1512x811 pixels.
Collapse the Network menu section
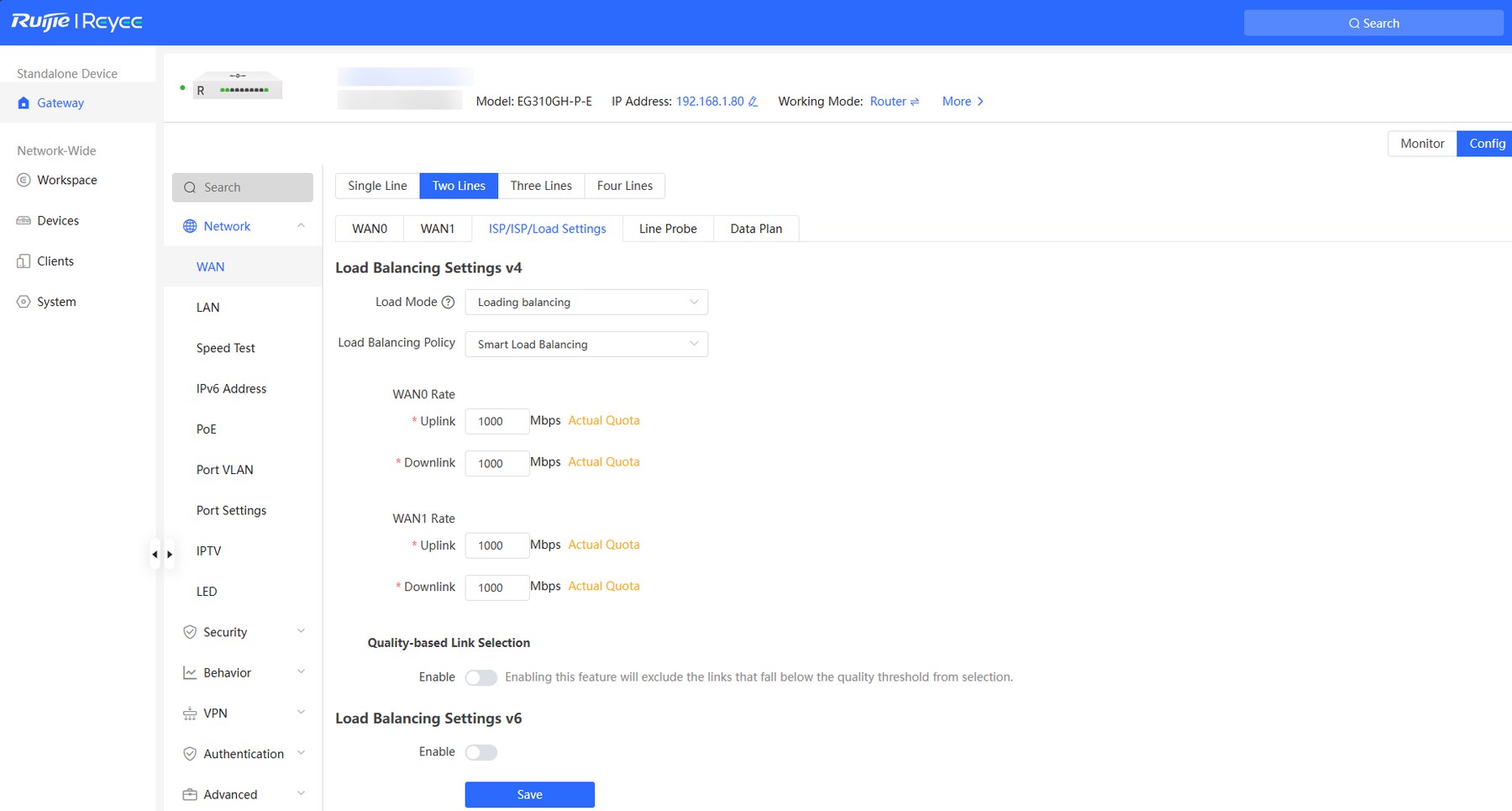point(301,226)
